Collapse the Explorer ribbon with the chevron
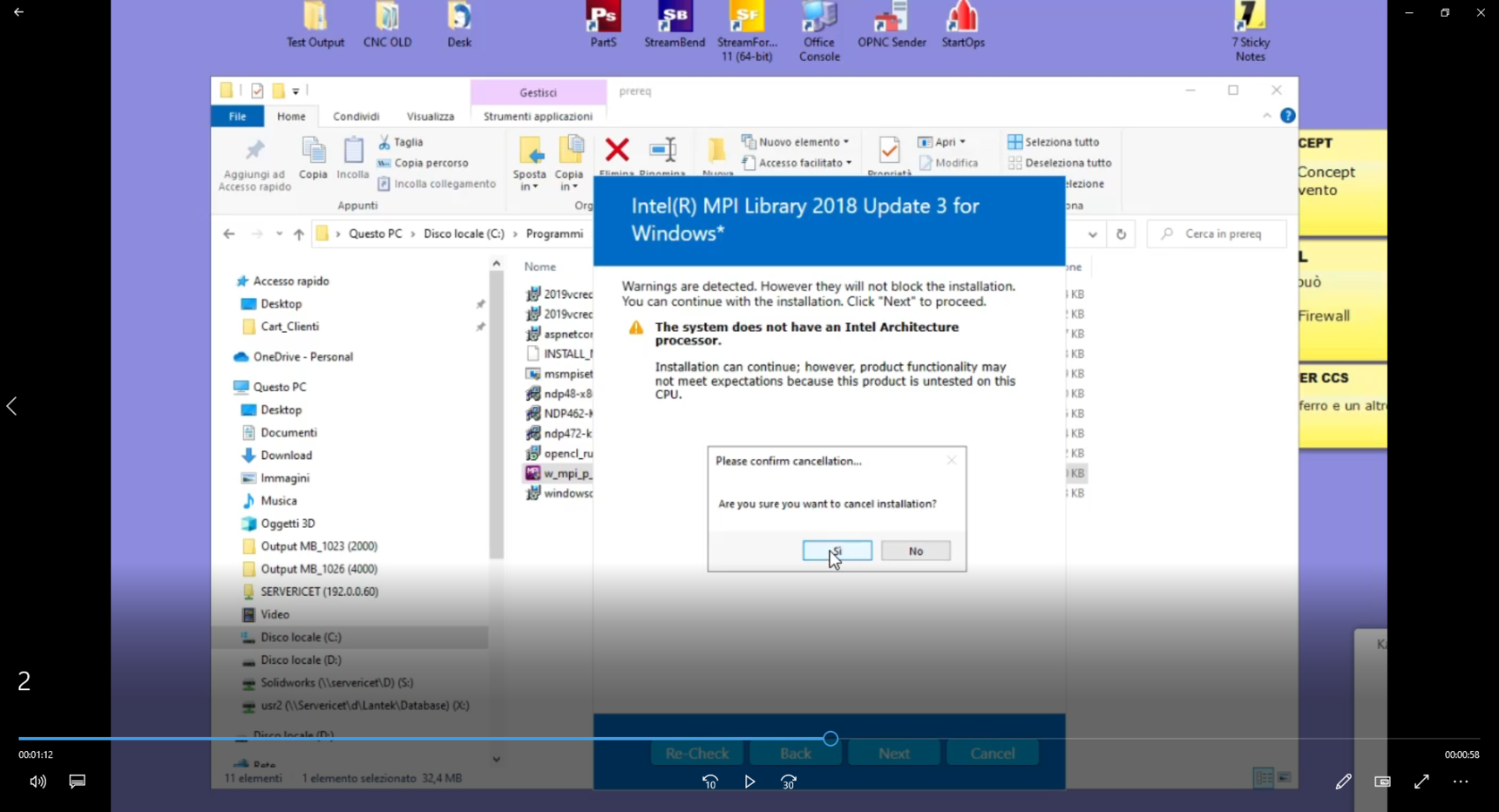1499x812 pixels. (1266, 116)
